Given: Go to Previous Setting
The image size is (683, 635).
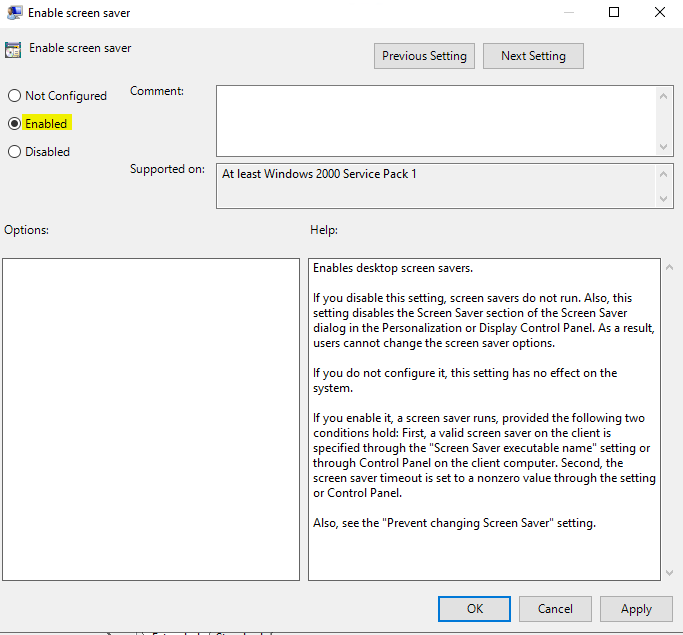Looking at the screenshot, I should [424, 56].
